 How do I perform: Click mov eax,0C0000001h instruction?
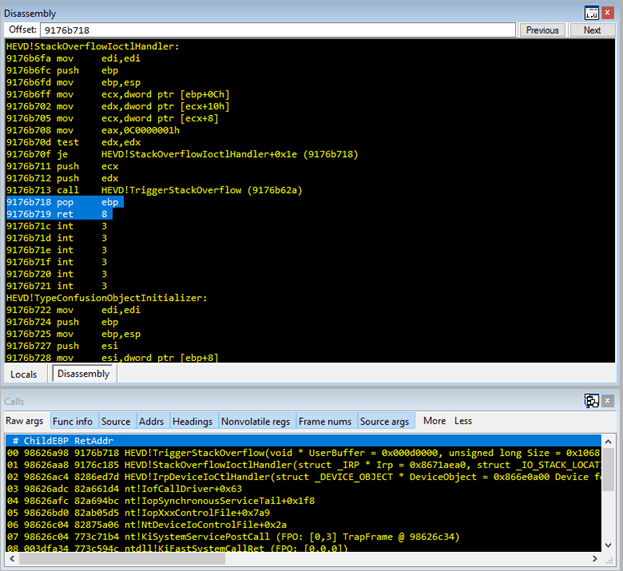point(93,130)
